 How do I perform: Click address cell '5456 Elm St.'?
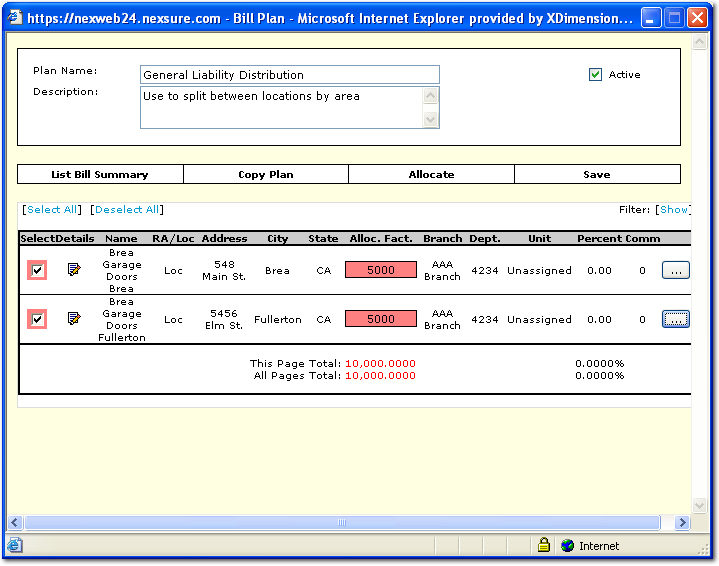[224, 319]
